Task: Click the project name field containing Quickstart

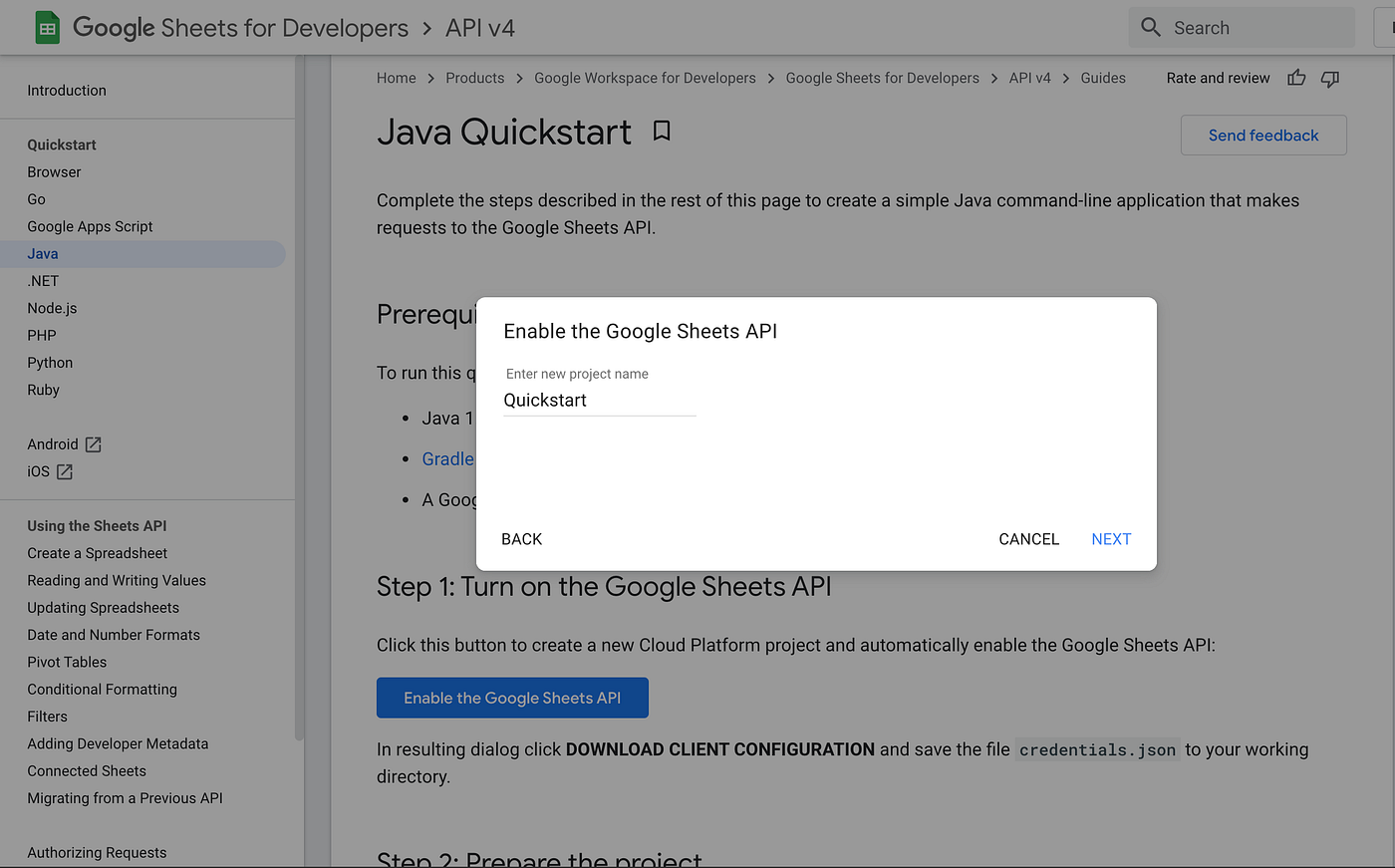Action: coord(599,401)
